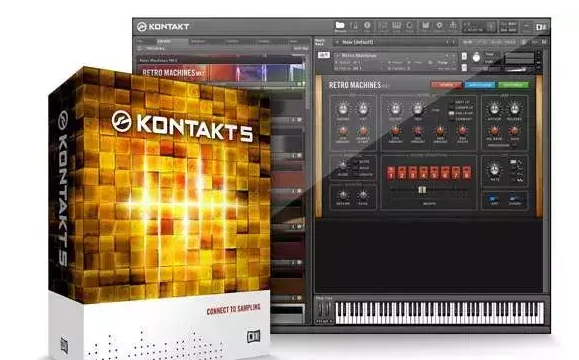The height and width of the screenshot is (360, 579).
Task: Toggle the blue Arp switch
Action: click(494, 200)
